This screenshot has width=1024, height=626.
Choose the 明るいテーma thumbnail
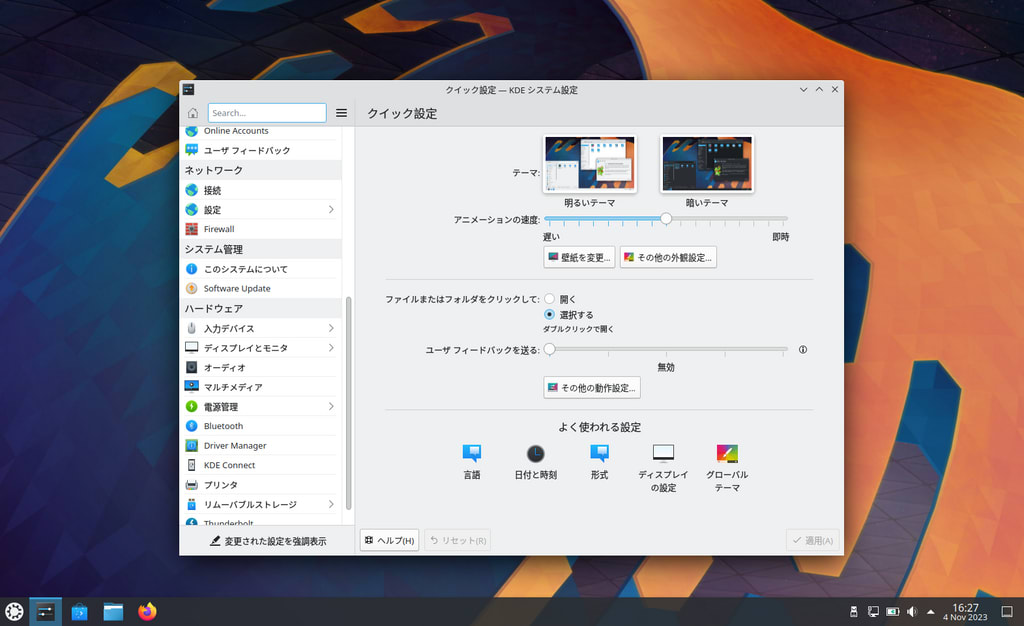590,164
